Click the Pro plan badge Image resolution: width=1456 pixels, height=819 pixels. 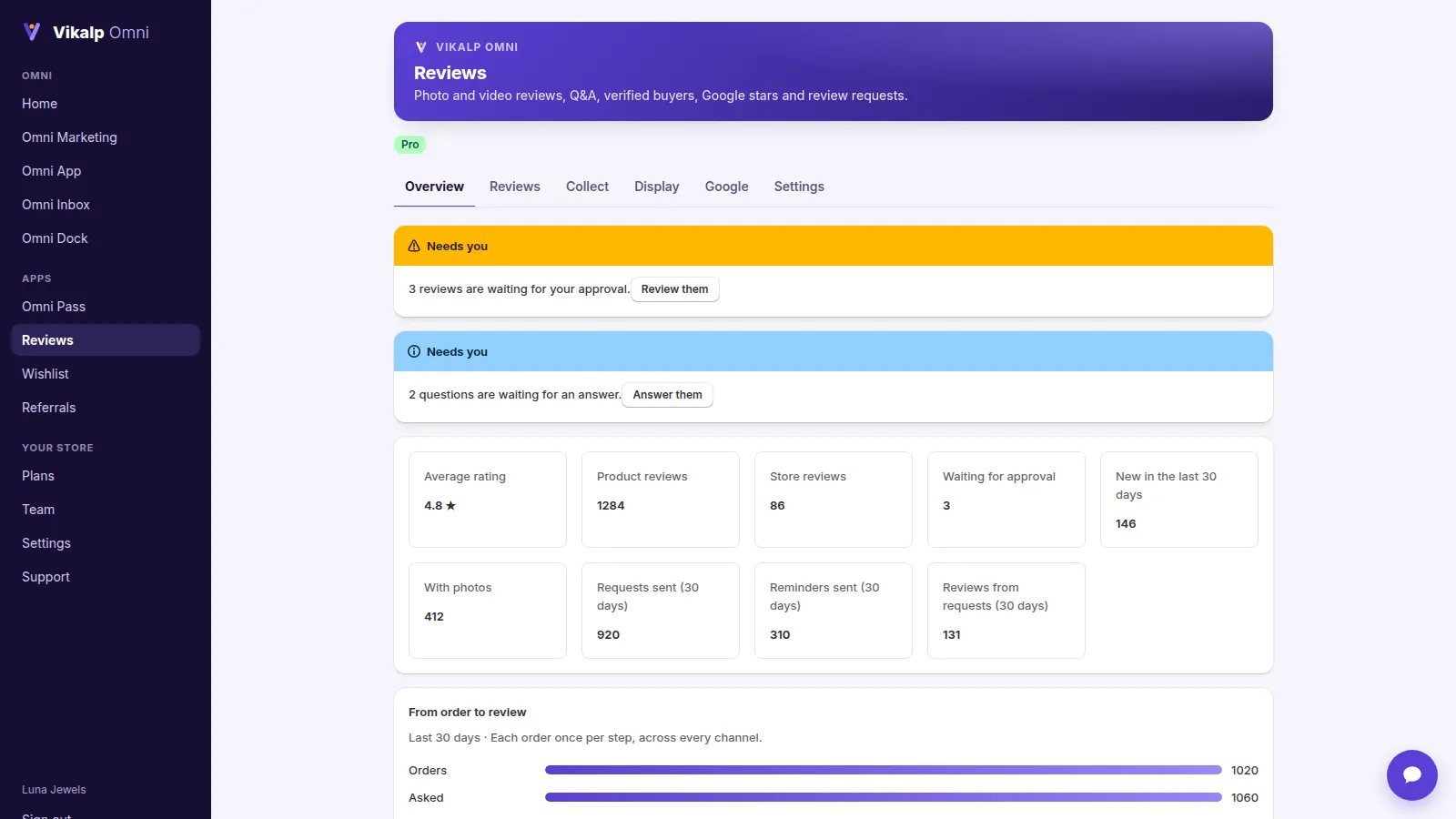point(409,145)
